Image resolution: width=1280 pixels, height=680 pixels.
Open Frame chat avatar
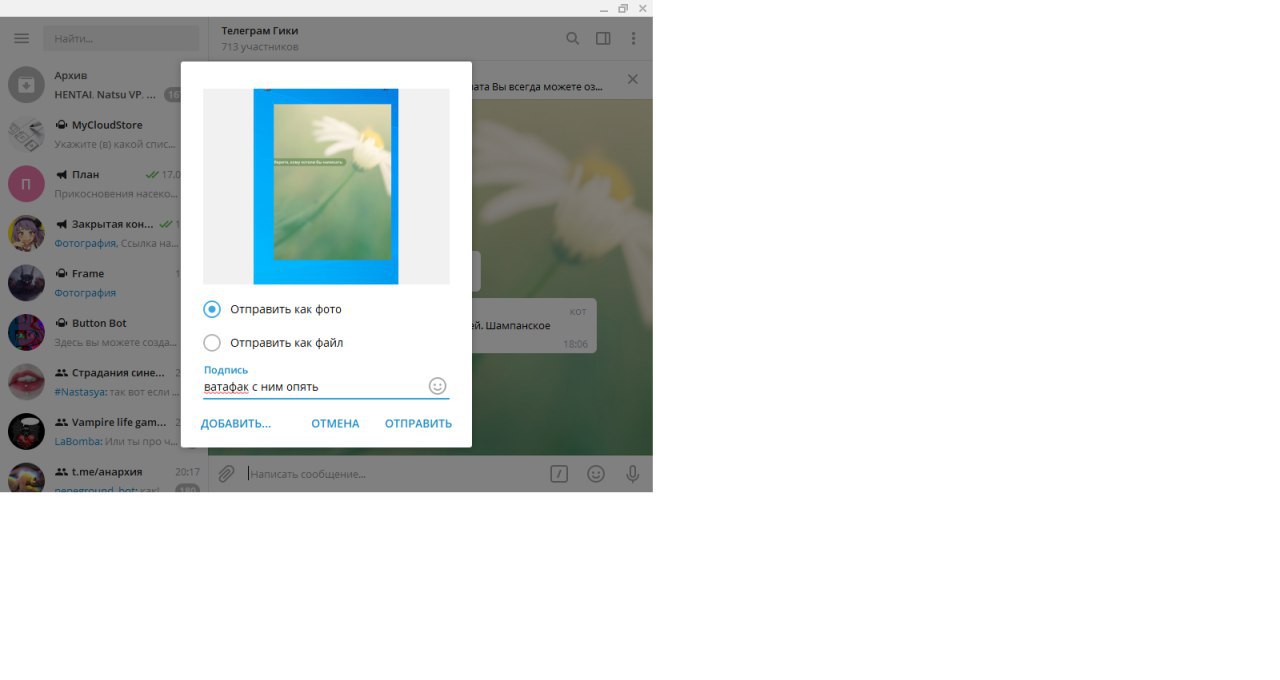point(27,283)
